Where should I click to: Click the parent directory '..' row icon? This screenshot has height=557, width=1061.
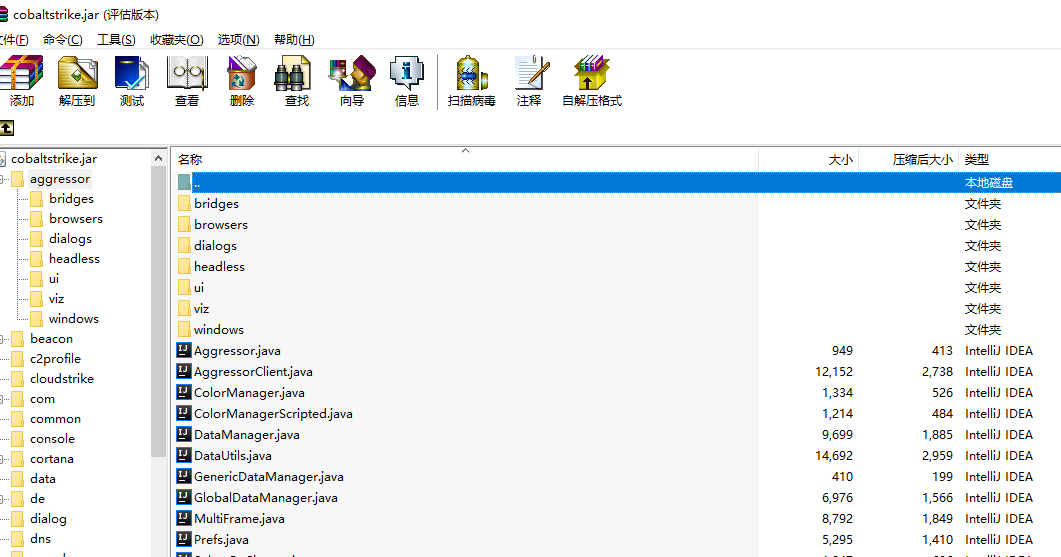pyautogui.click(x=184, y=182)
